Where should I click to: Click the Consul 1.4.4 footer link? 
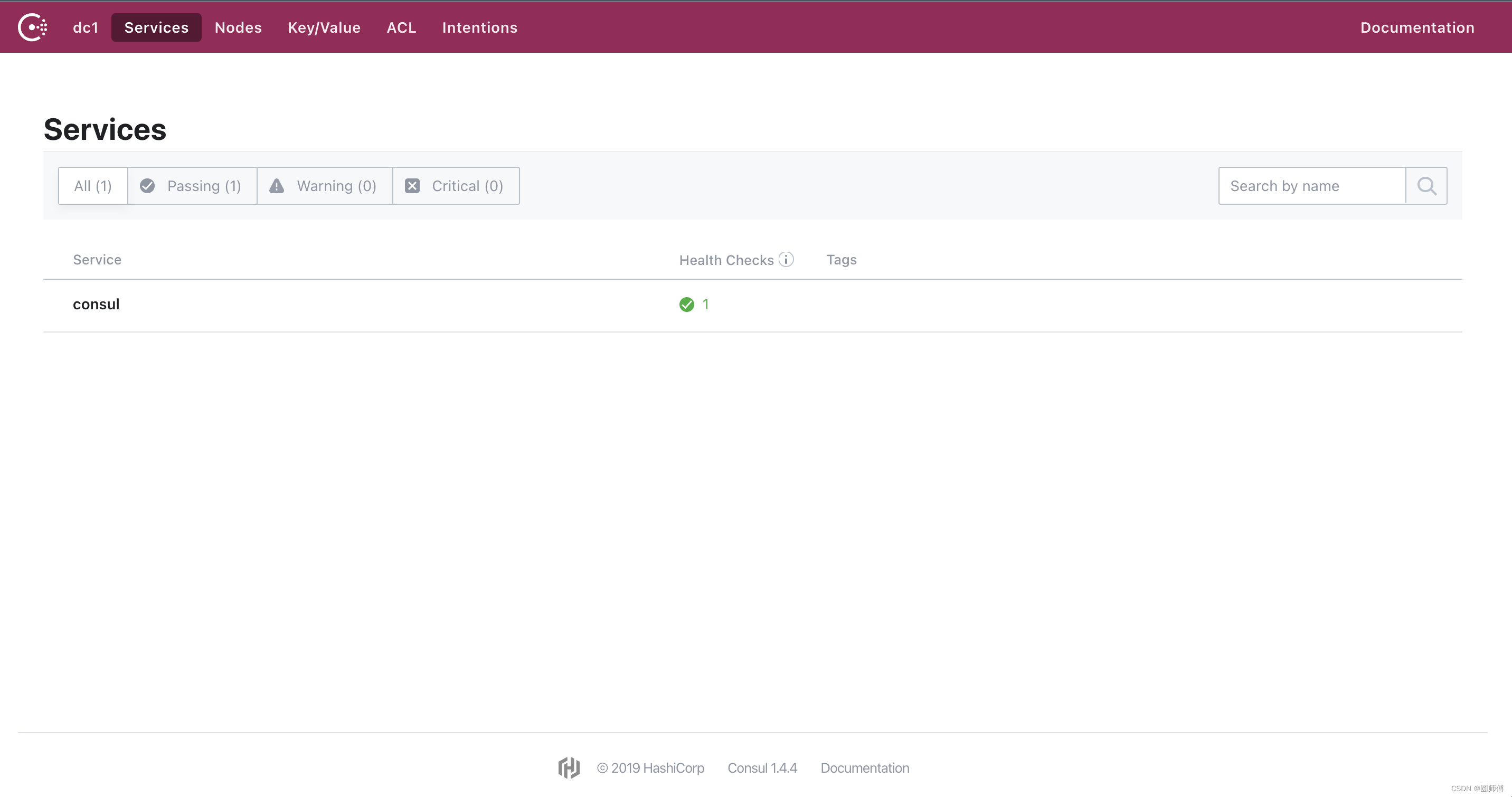(762, 767)
